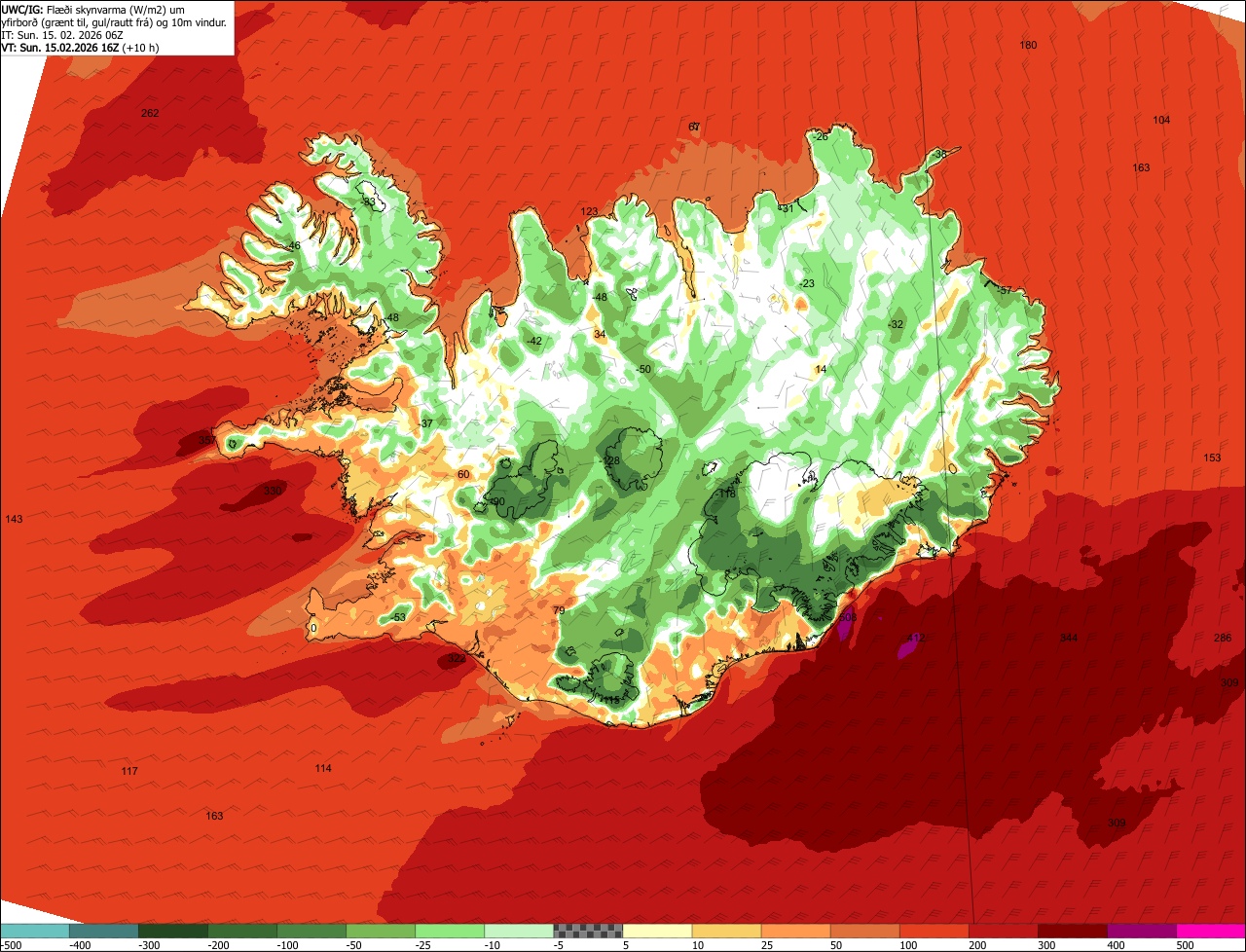Click the map value -57
The height and width of the screenshot is (952, 1246).
(1005, 290)
